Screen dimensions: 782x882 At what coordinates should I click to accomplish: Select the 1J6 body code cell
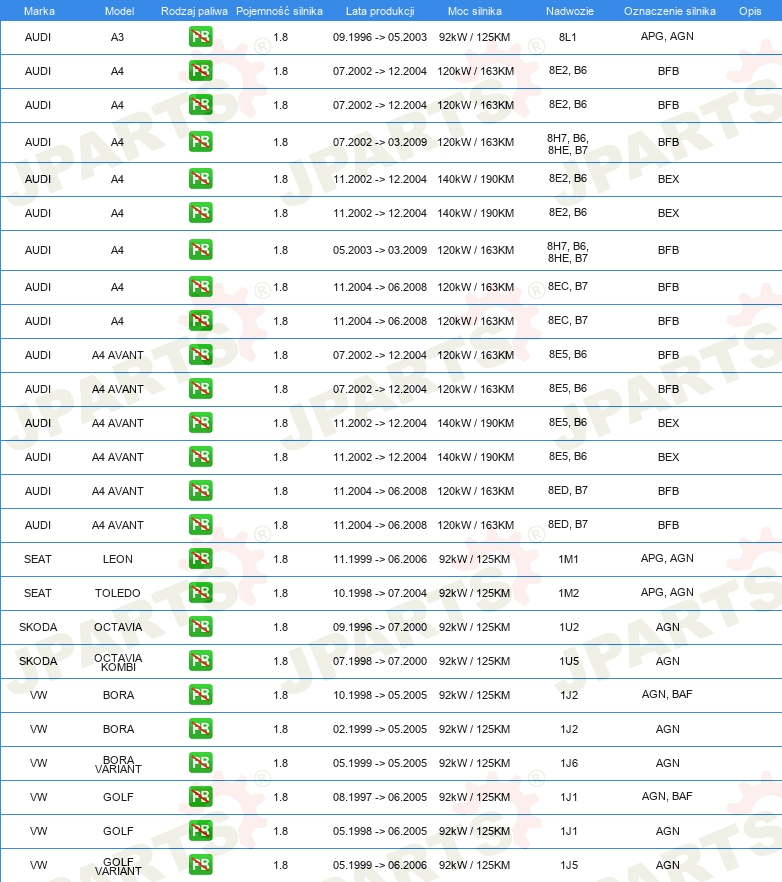(569, 763)
